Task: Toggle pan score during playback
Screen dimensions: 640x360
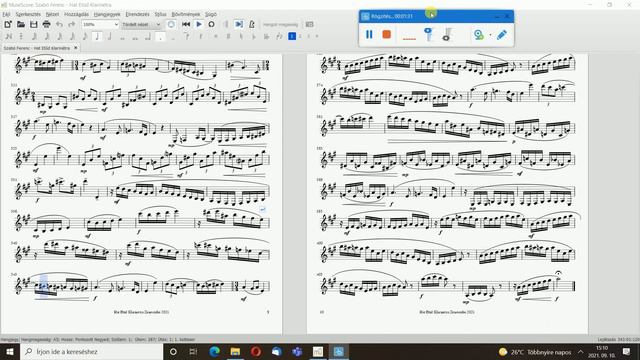Action: tap(239, 24)
